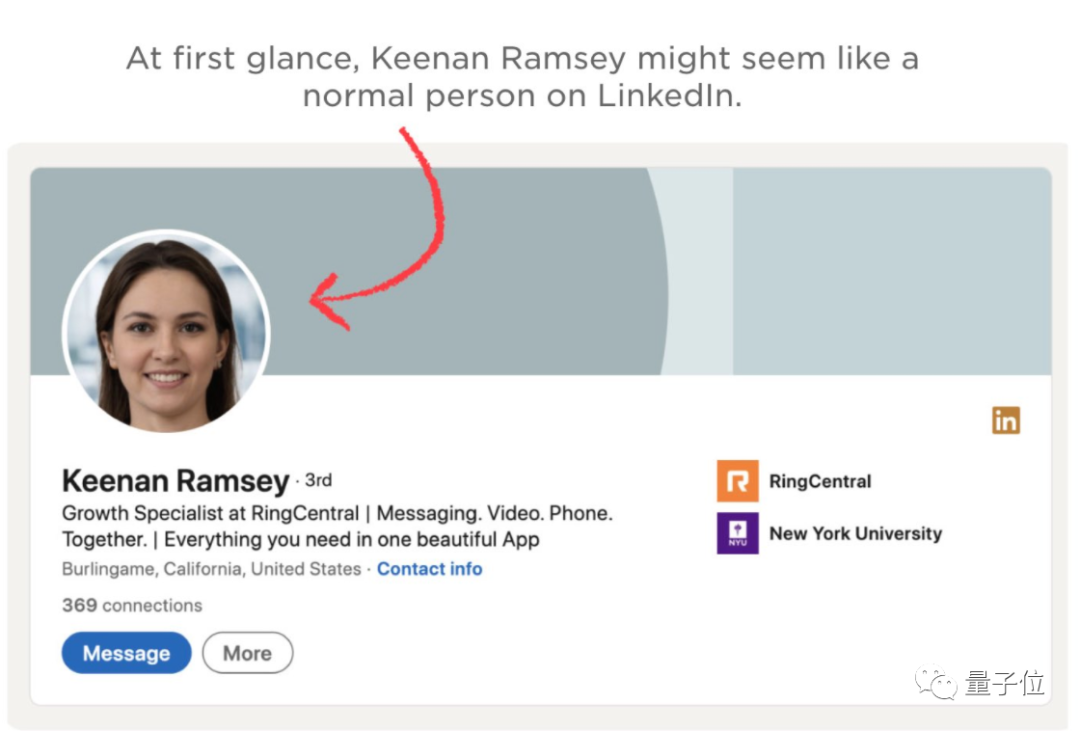
Task: Click the light right section of banner
Action: [890, 270]
